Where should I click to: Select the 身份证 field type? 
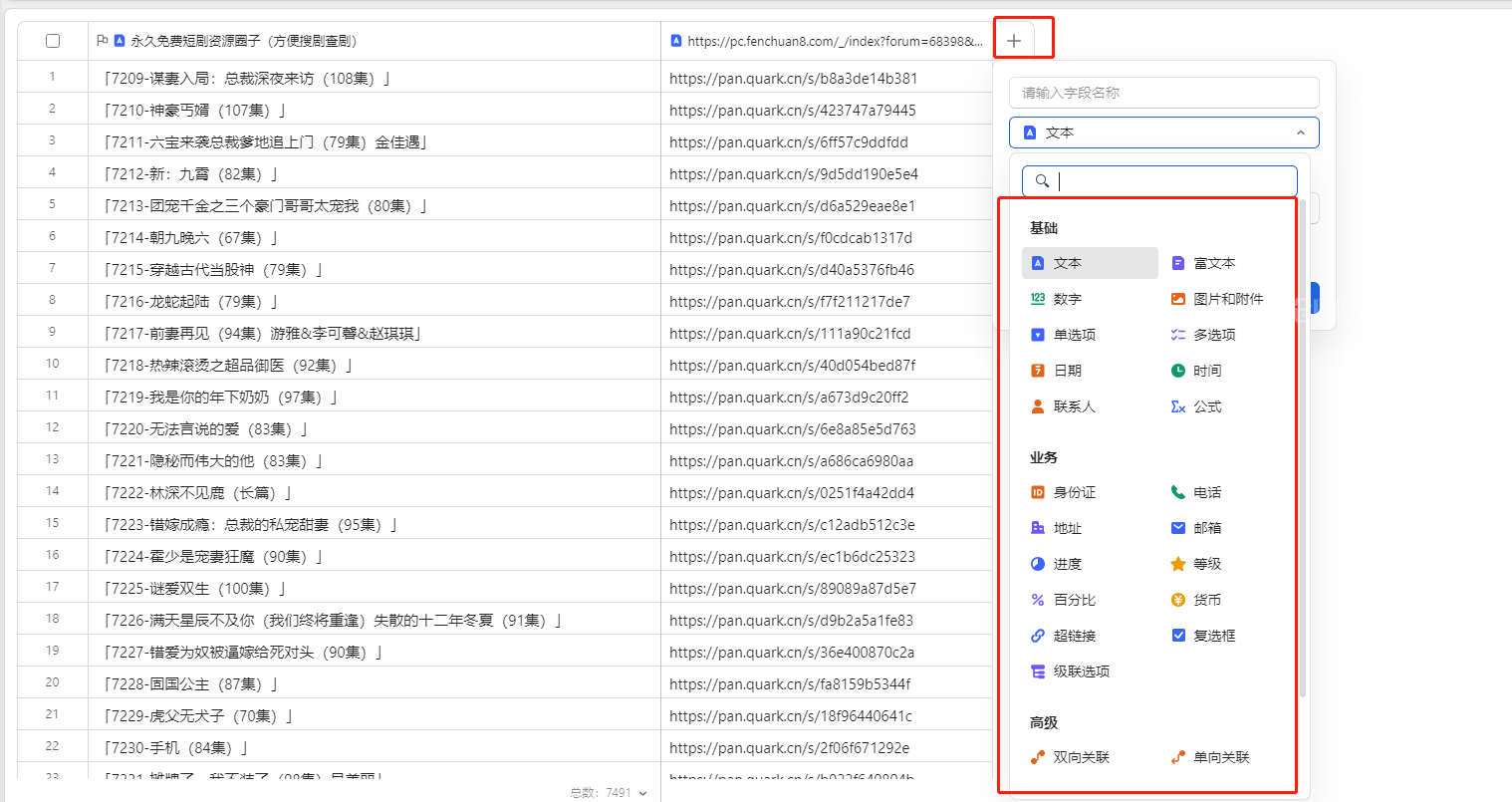tap(1063, 492)
